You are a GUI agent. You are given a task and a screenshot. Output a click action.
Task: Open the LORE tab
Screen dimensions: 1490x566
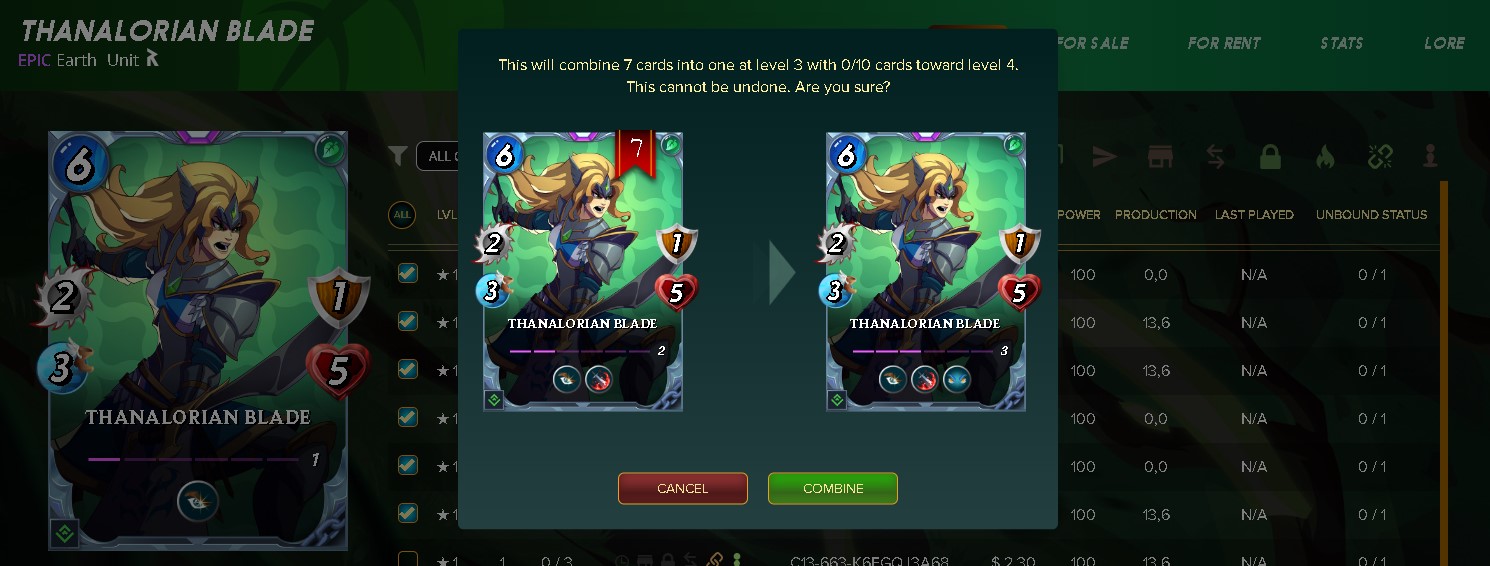click(1444, 43)
